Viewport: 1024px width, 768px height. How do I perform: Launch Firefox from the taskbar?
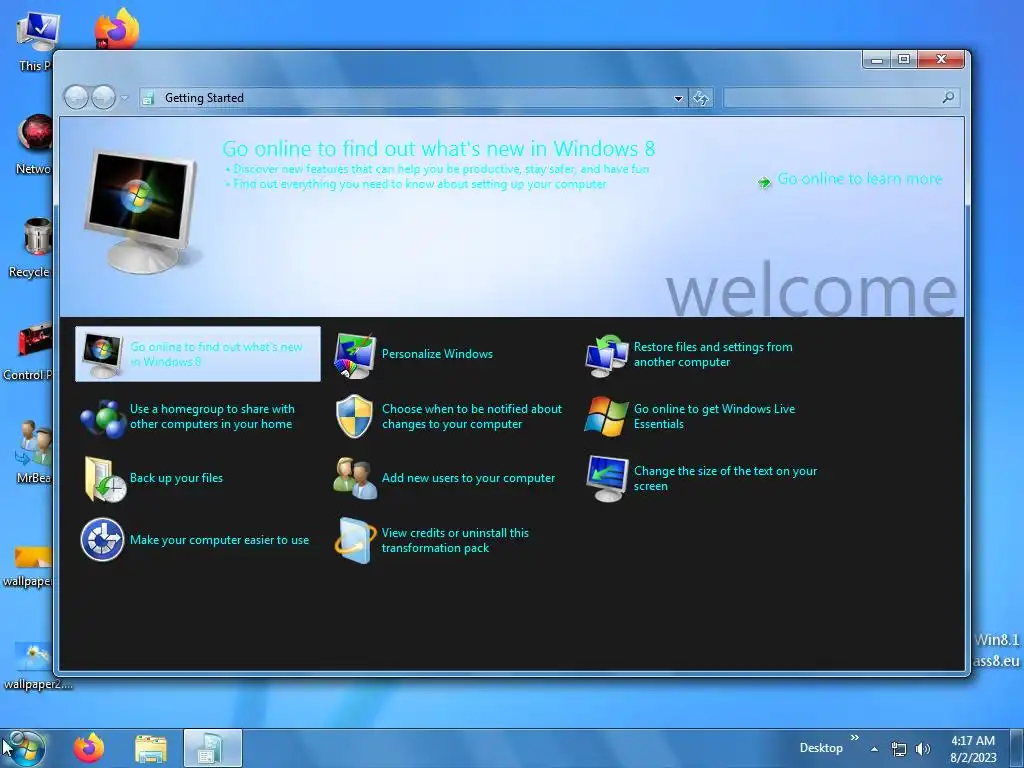(x=89, y=748)
